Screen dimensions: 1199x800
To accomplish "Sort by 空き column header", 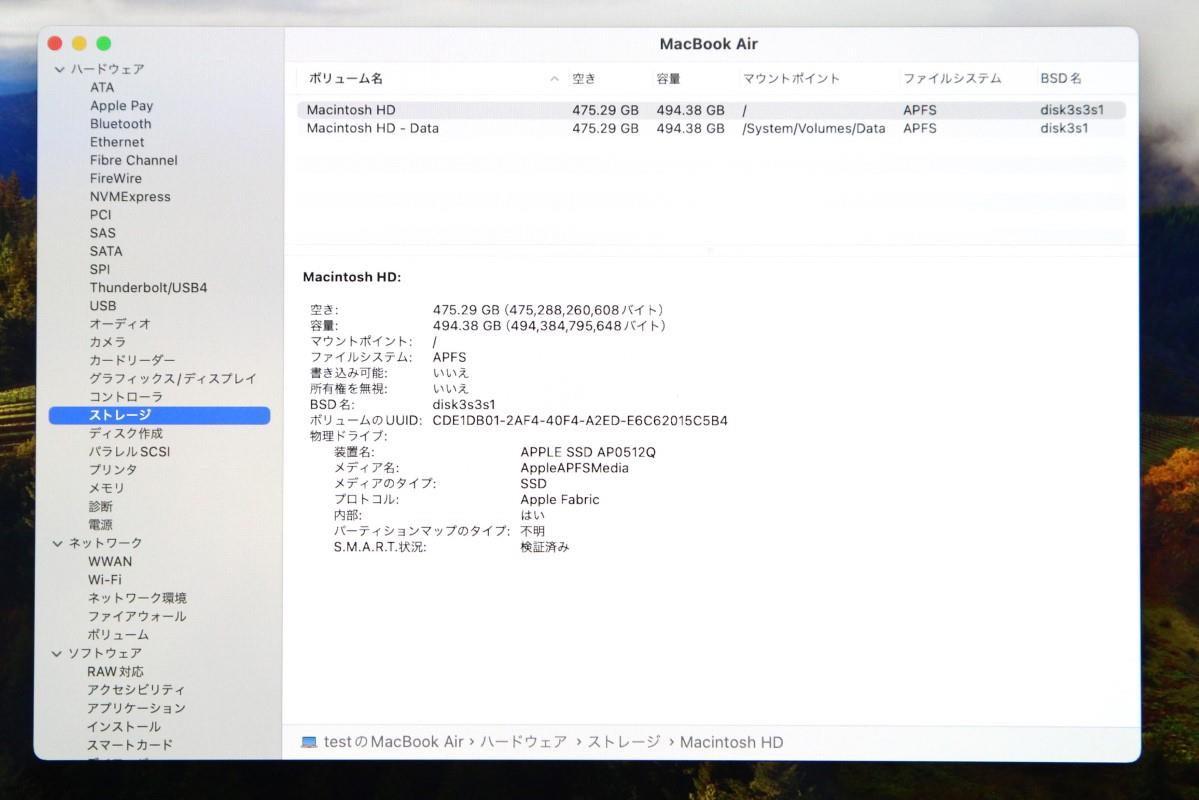I will point(584,79).
